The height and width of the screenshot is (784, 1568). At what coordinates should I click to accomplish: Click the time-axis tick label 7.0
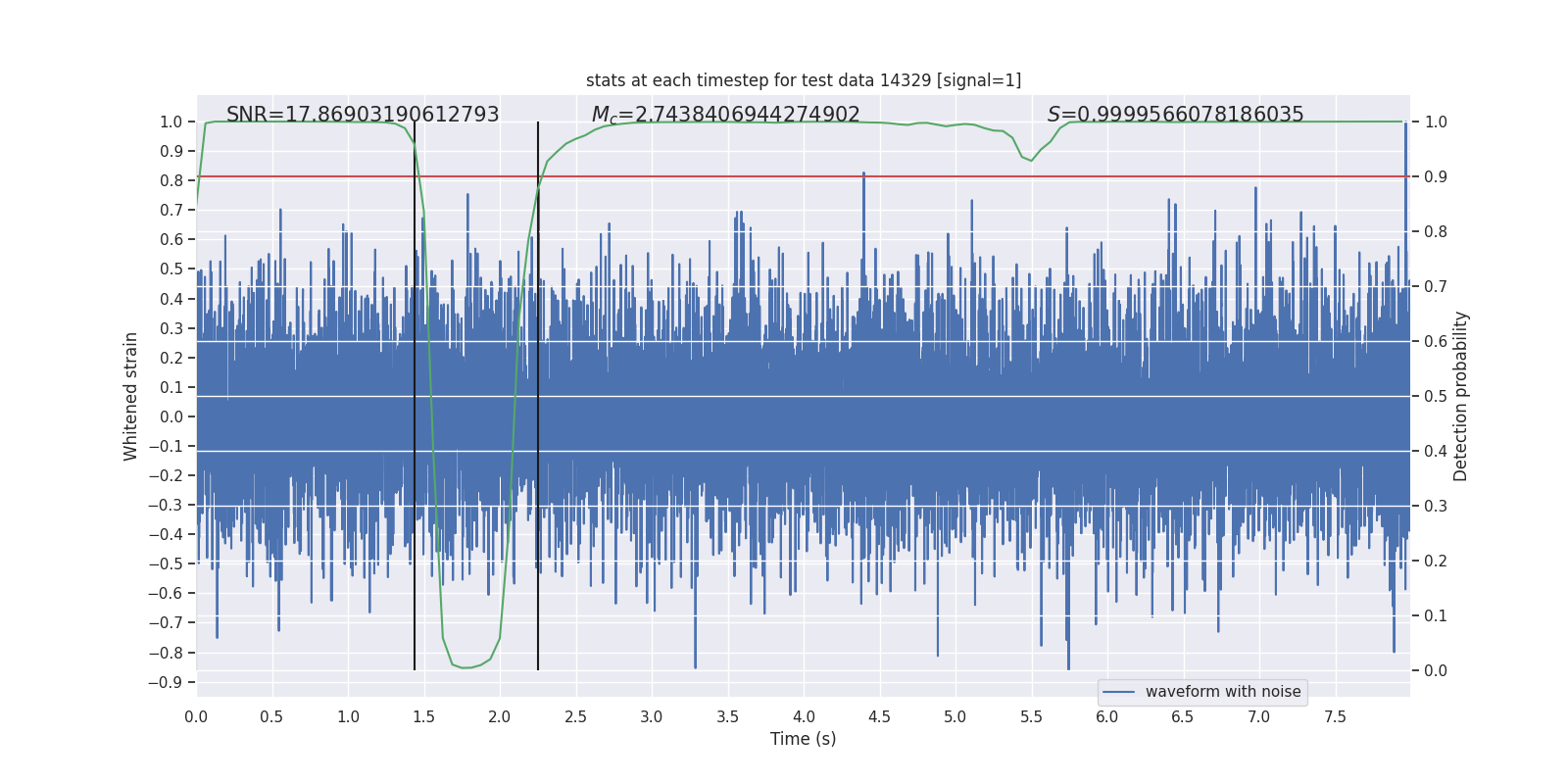1259,716
